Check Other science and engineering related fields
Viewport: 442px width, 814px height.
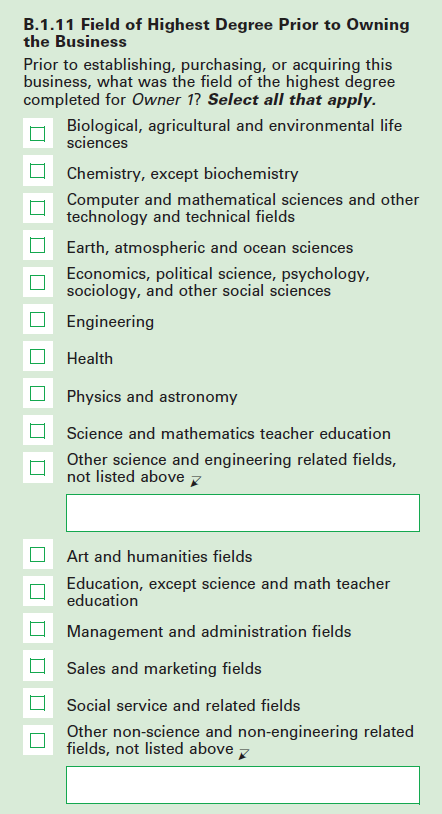click(x=37, y=468)
